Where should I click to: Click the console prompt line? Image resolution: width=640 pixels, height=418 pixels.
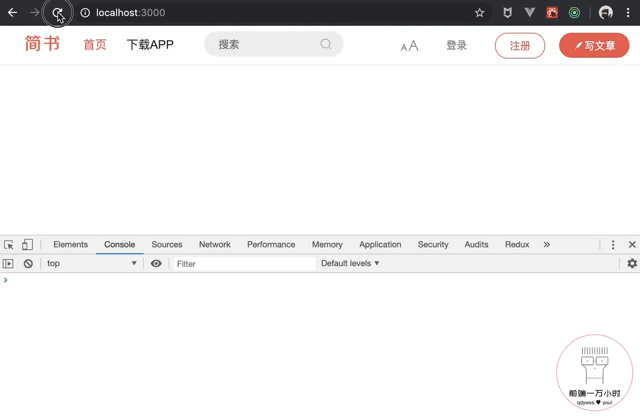320,280
